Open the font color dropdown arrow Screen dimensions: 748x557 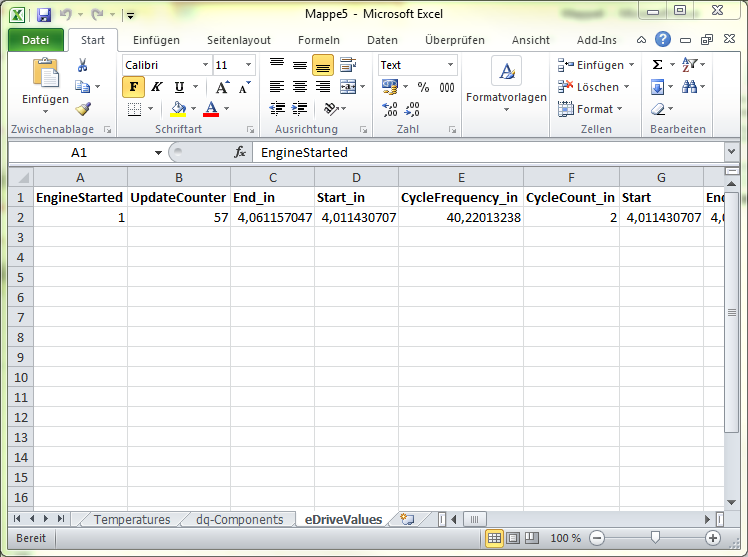226,109
